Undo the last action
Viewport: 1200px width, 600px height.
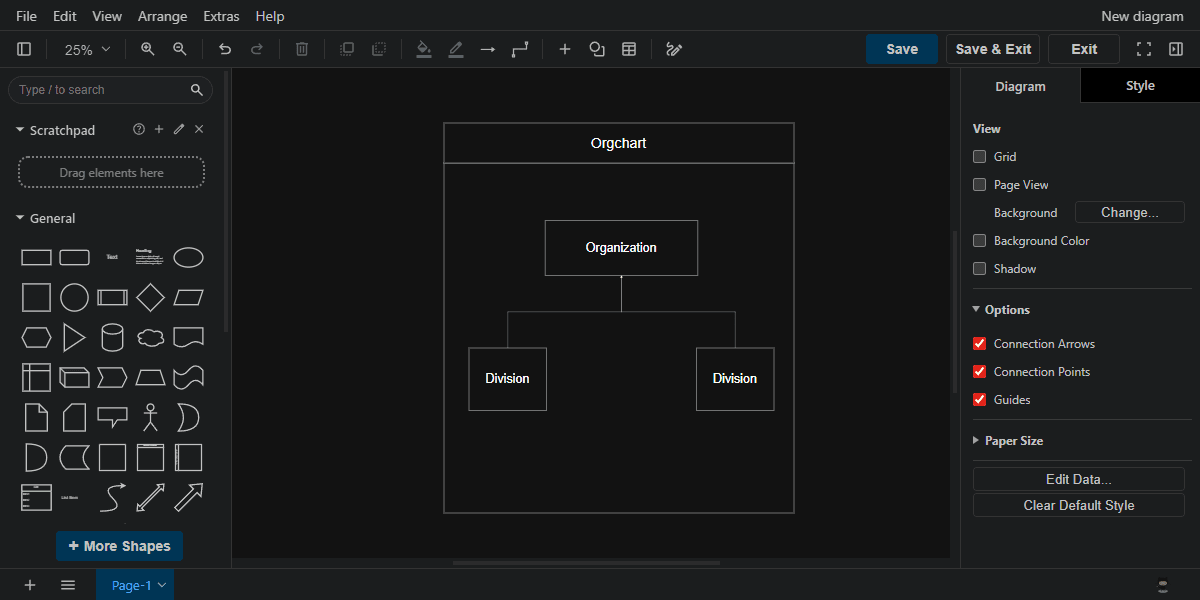[225, 49]
